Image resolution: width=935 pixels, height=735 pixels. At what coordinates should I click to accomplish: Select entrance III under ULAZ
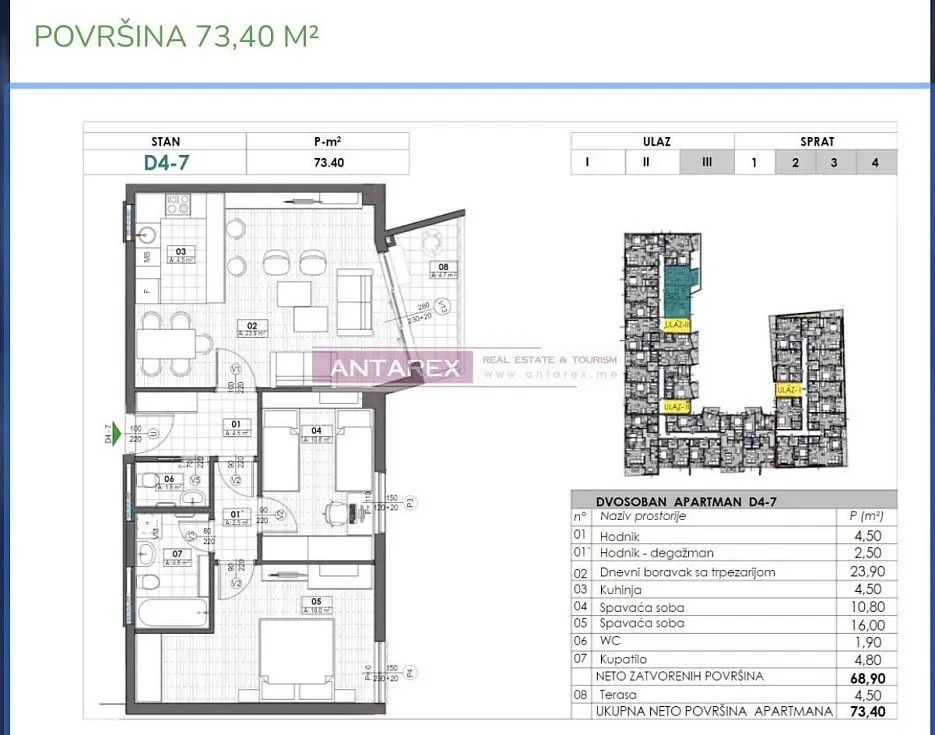[x=707, y=162]
